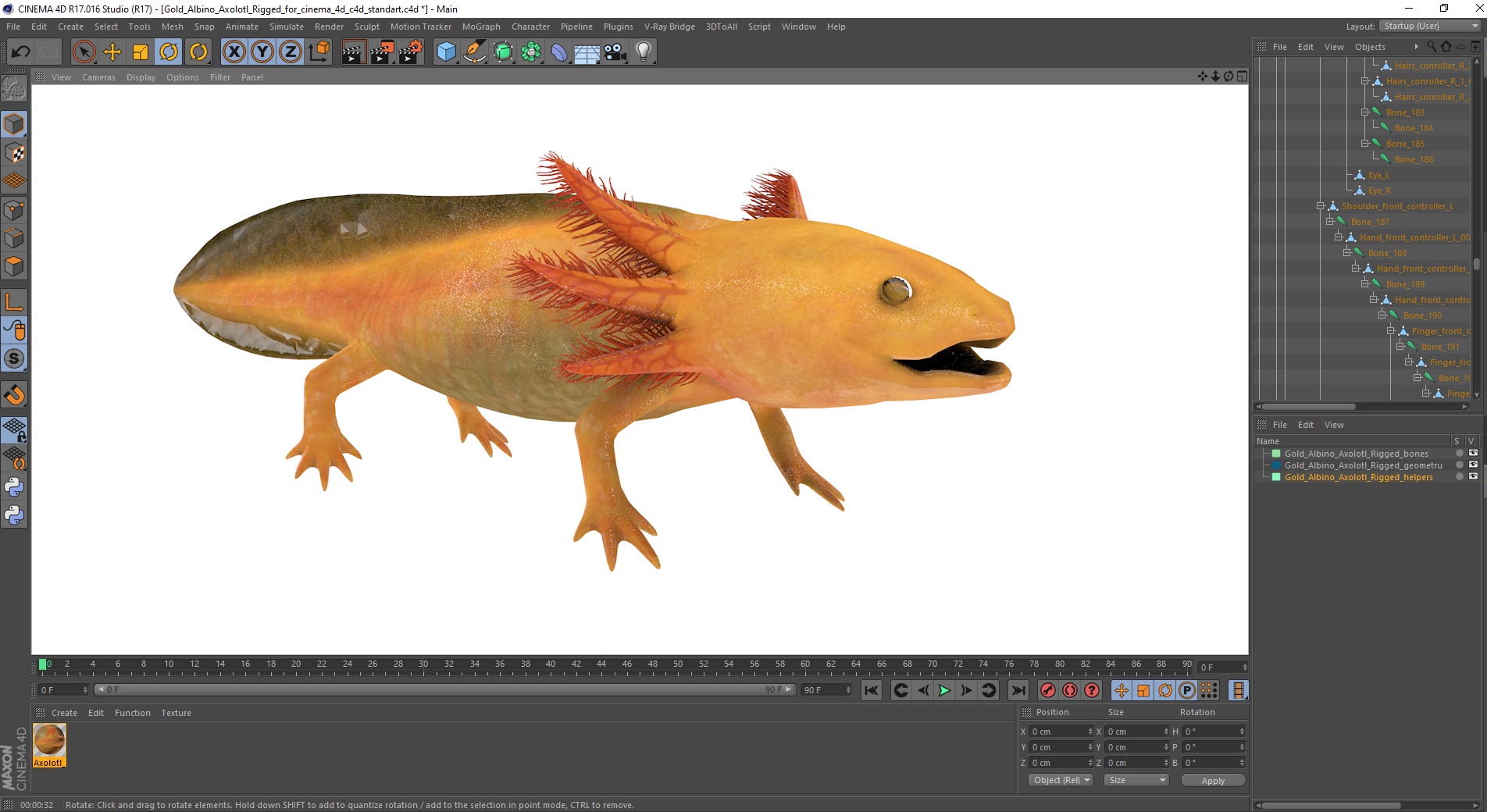Add a Camera object
The height and width of the screenshot is (812, 1487).
[x=615, y=52]
